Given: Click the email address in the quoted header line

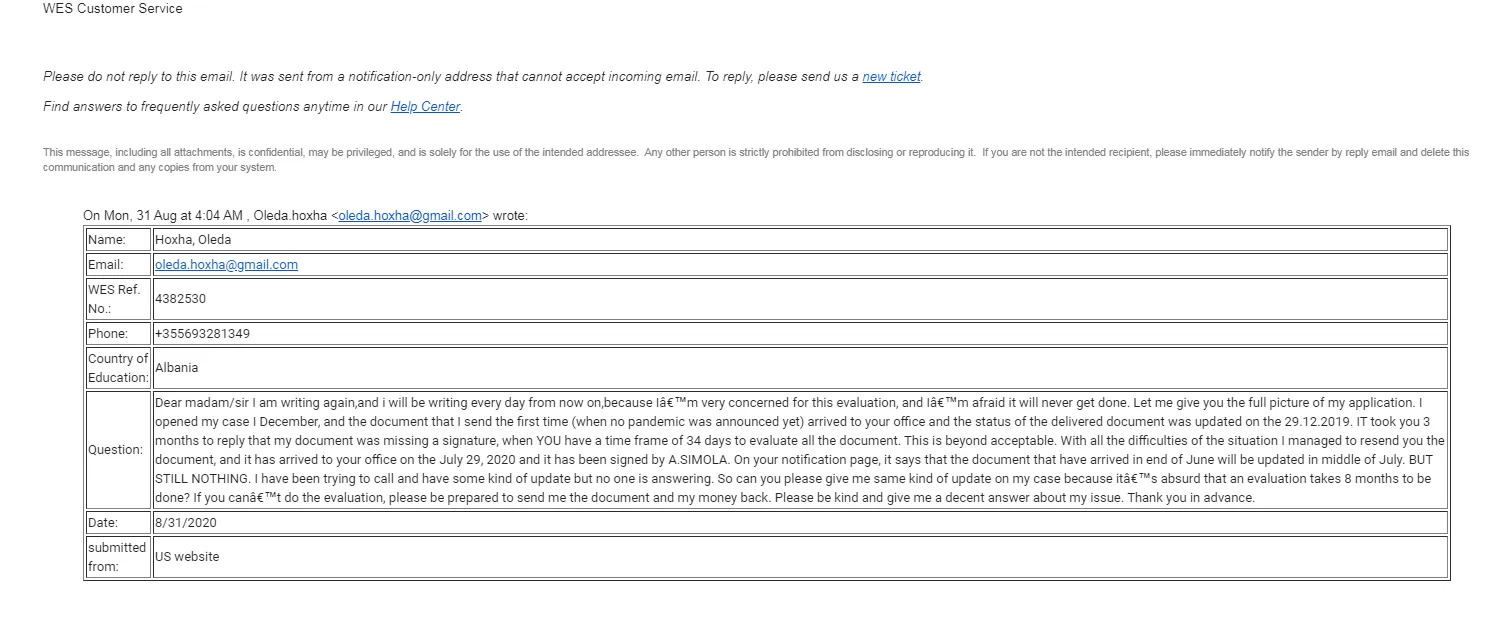Looking at the screenshot, I should (410, 215).
